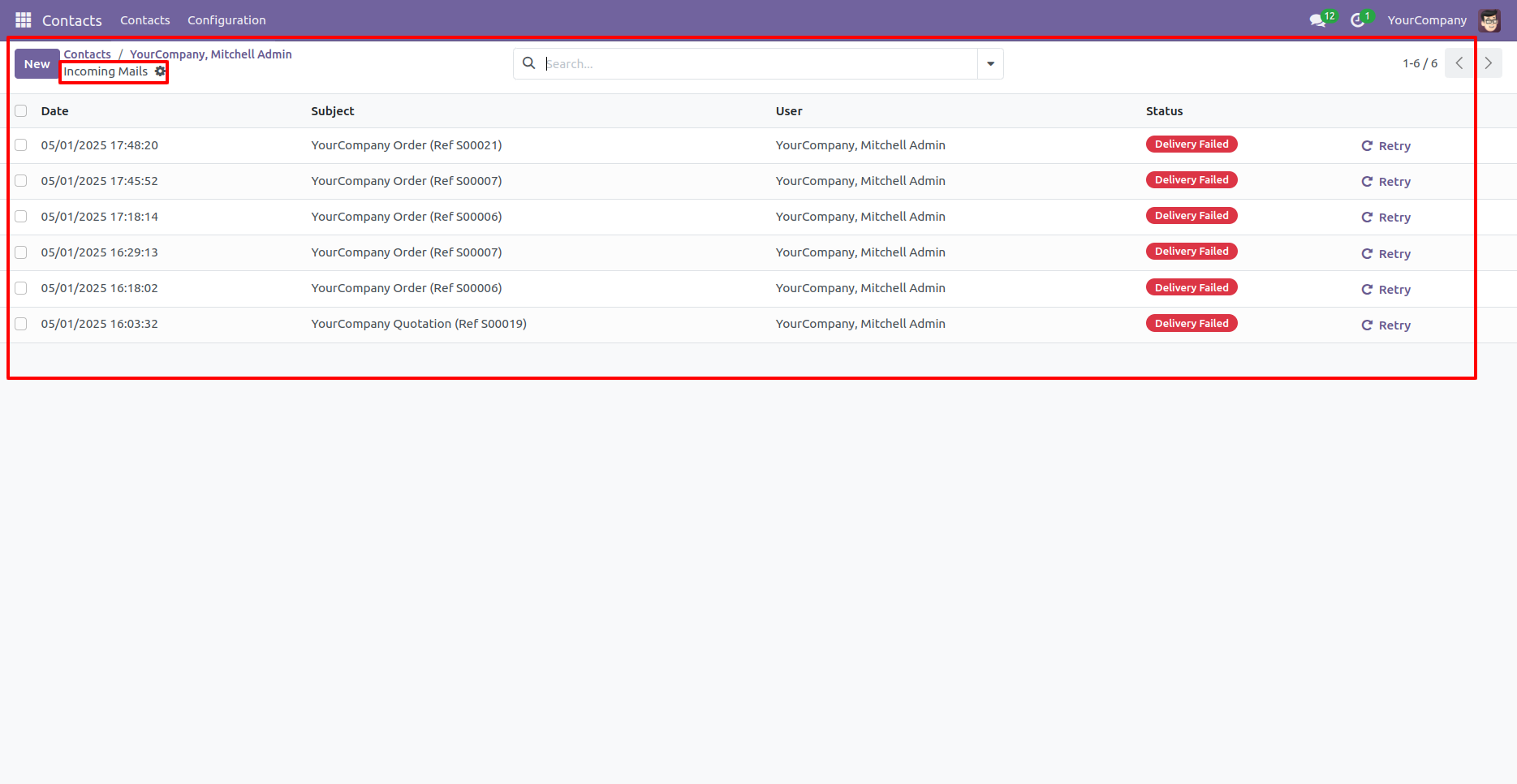The width and height of the screenshot is (1517, 784).
Task: Open the apps grid menu
Action: tap(23, 19)
